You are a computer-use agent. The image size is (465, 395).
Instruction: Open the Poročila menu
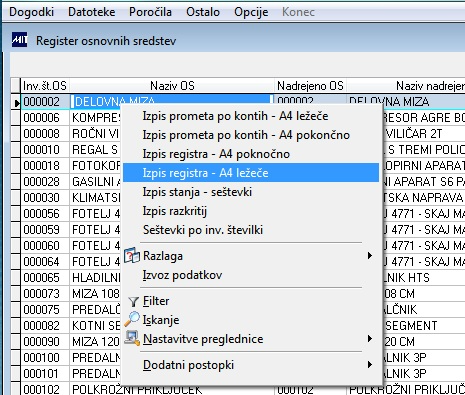pos(150,12)
